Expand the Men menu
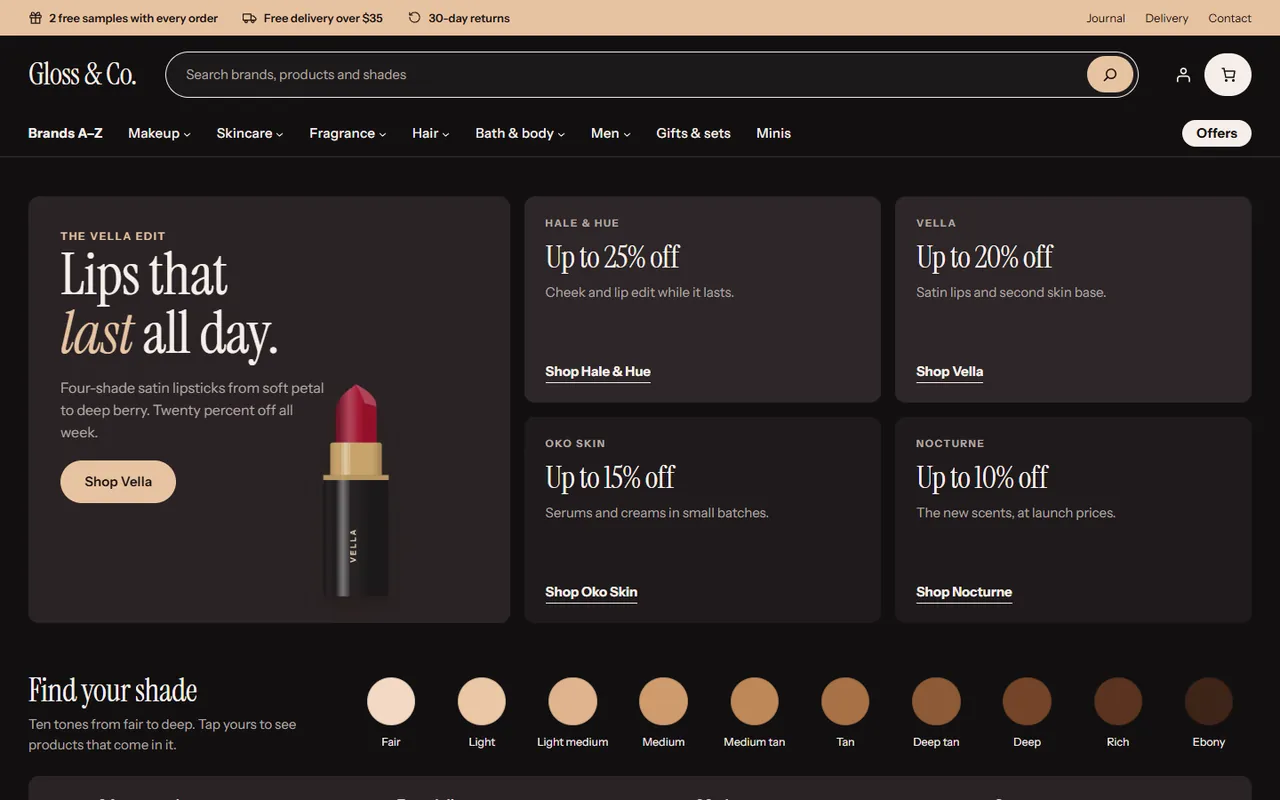The width and height of the screenshot is (1280, 800). (x=611, y=133)
